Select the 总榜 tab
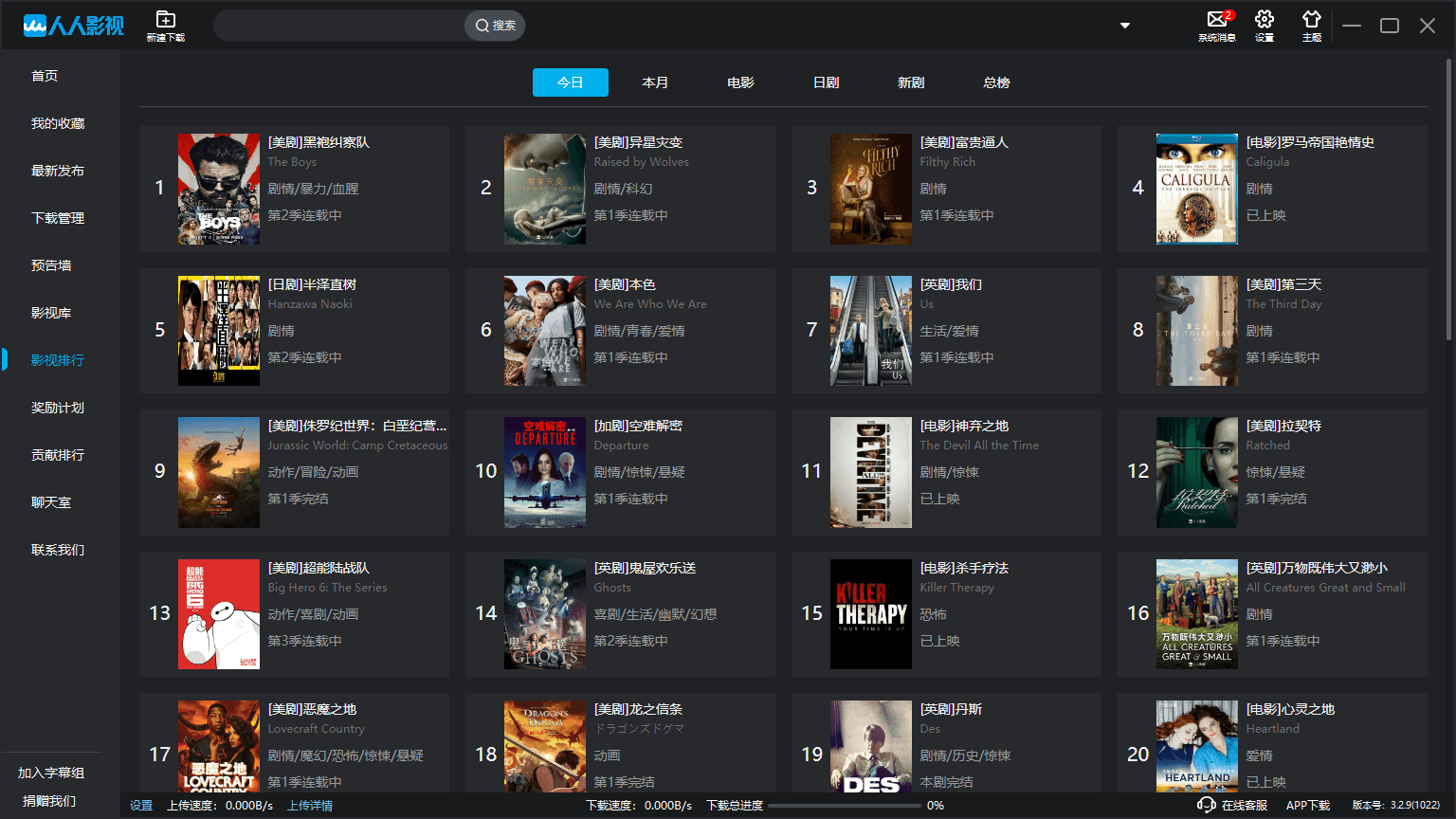The height and width of the screenshot is (819, 1456). [996, 82]
